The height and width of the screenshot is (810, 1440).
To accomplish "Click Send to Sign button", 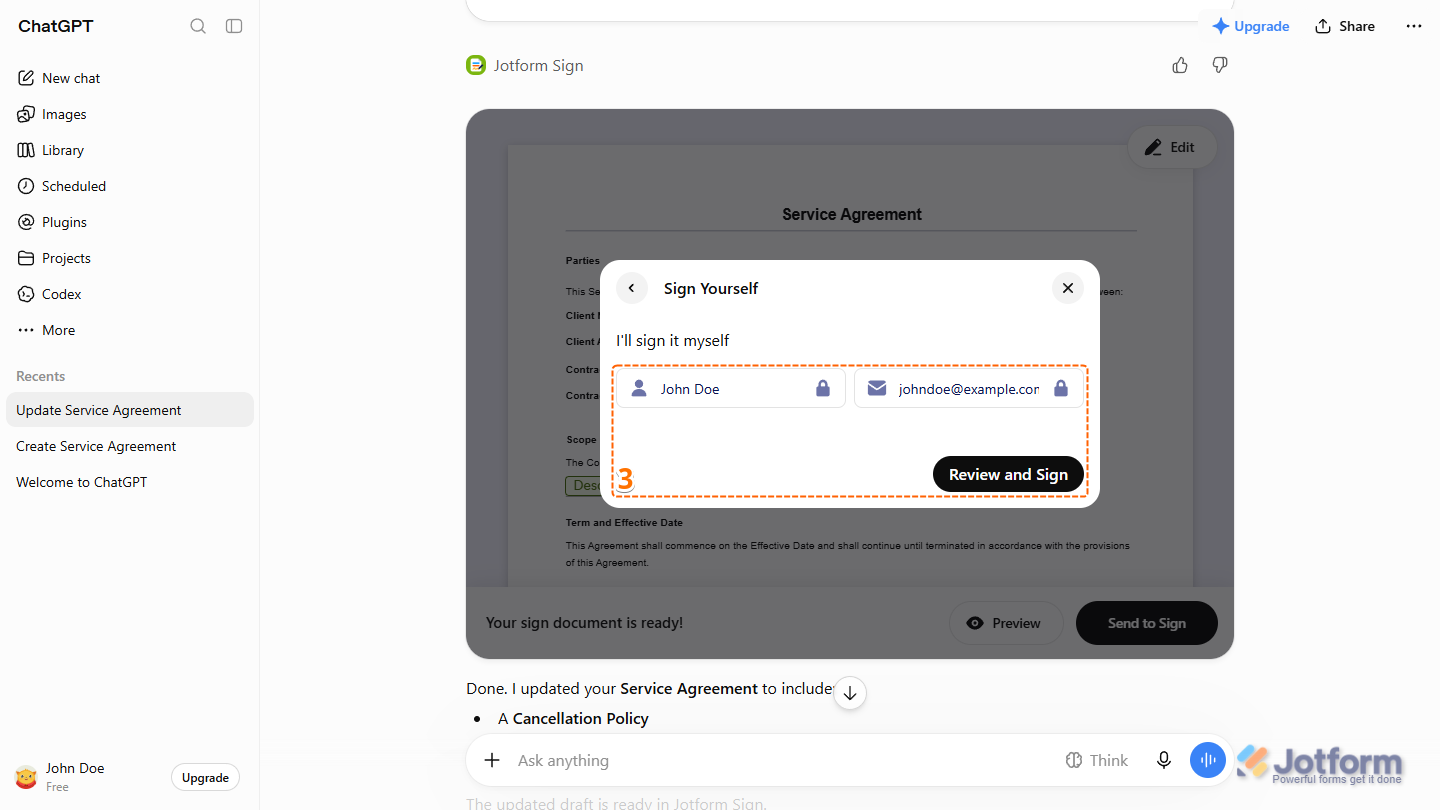I will (x=1147, y=623).
